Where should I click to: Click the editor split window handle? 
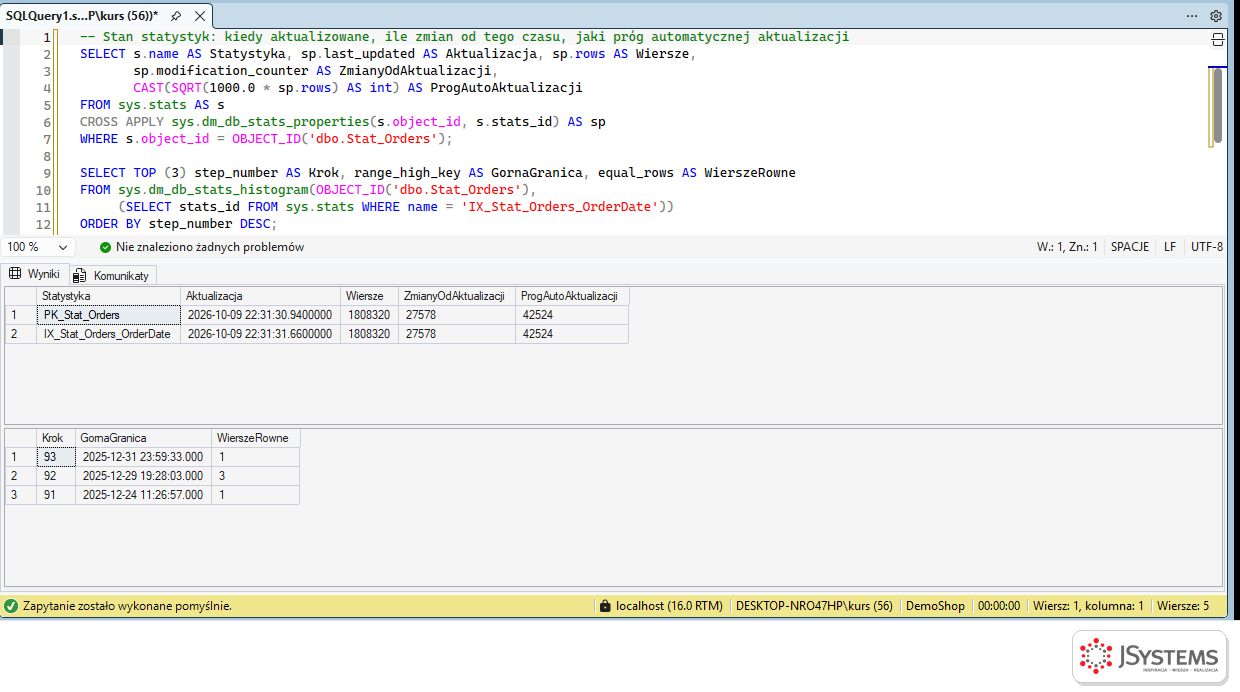[x=1217, y=39]
